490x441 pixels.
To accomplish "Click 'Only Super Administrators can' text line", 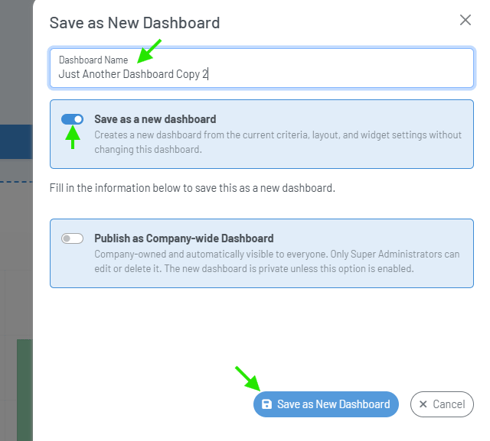I will coord(395,254).
